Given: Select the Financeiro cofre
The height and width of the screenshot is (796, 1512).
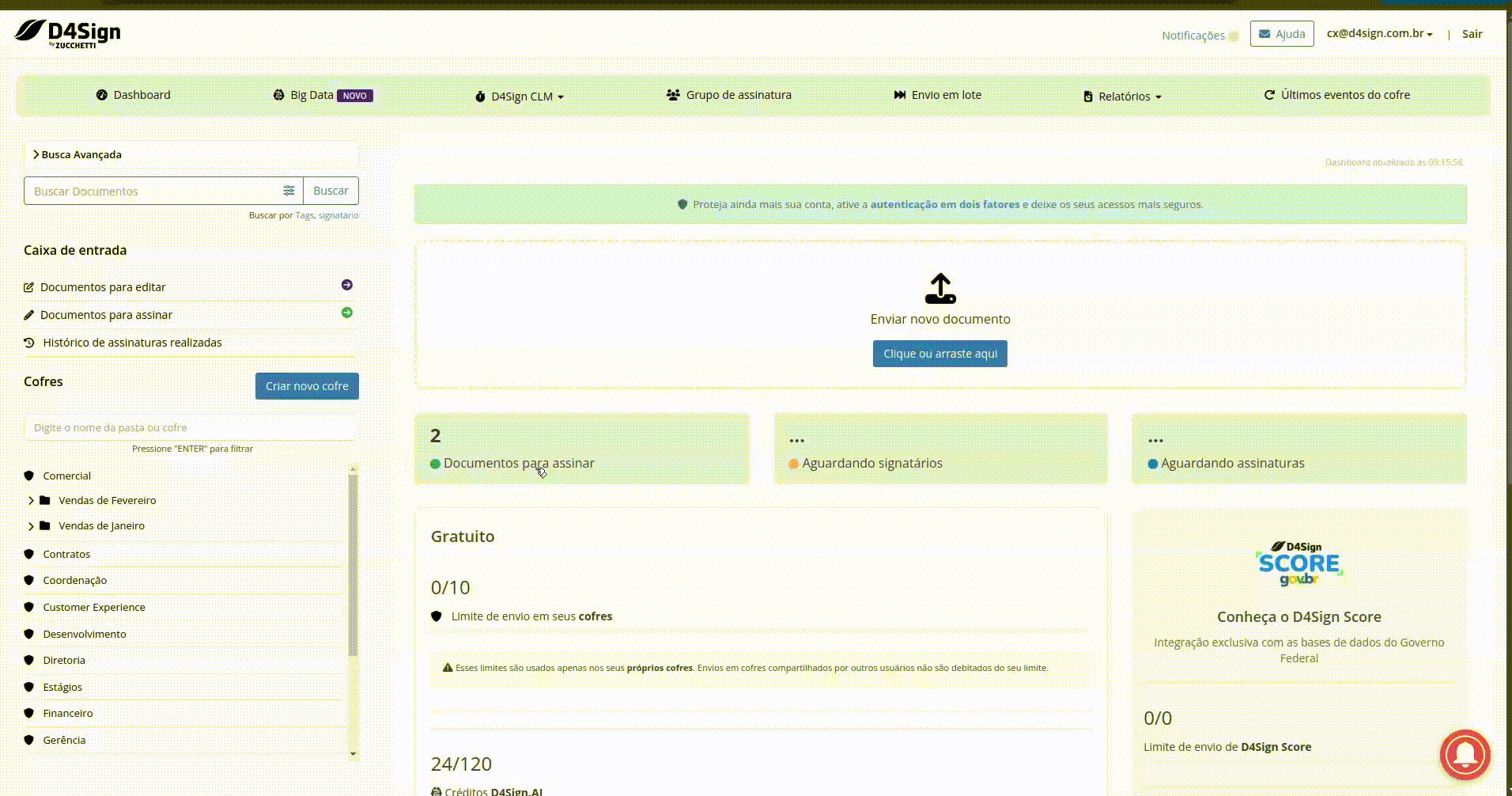Looking at the screenshot, I should pos(68,713).
